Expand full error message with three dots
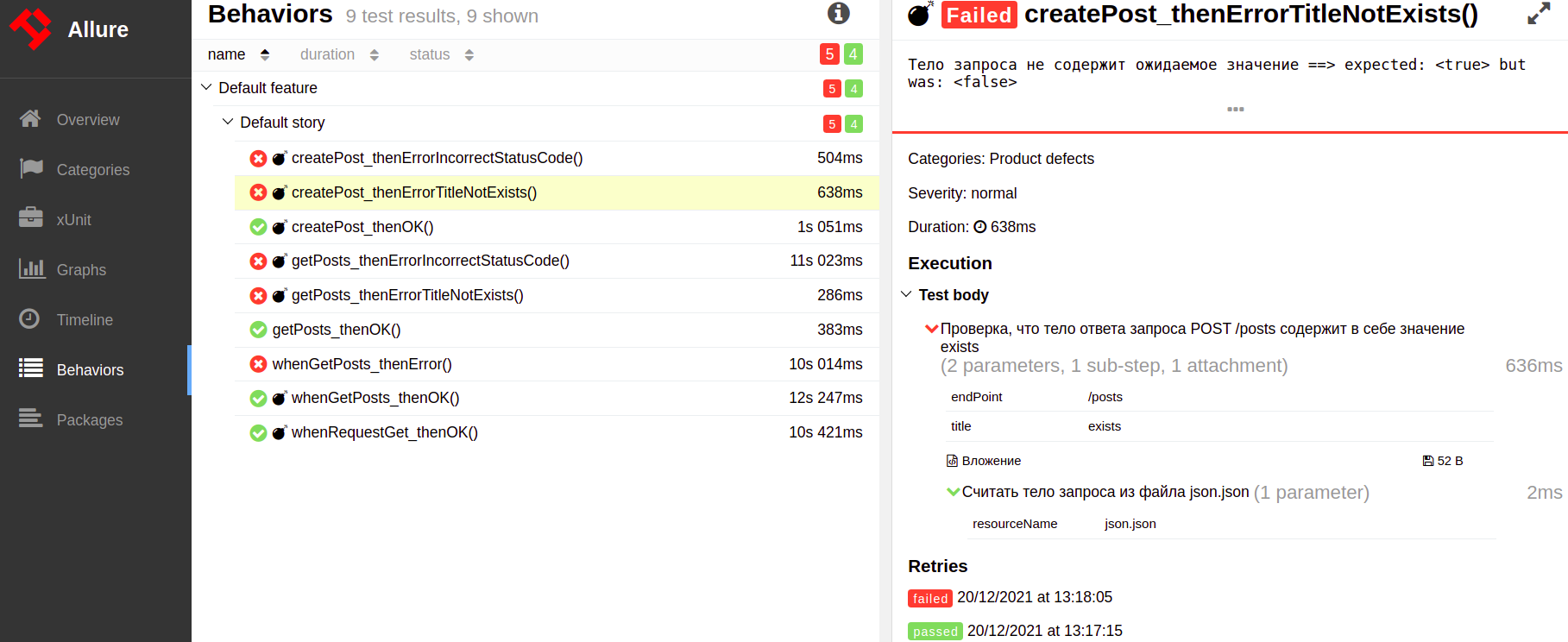 tap(1235, 110)
